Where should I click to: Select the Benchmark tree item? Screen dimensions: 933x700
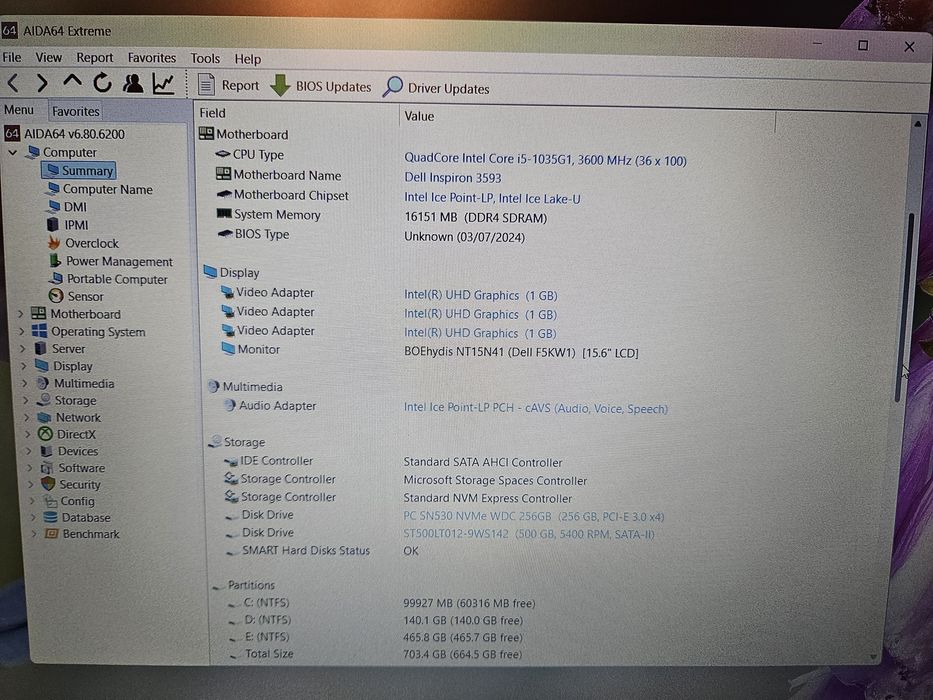pos(83,534)
